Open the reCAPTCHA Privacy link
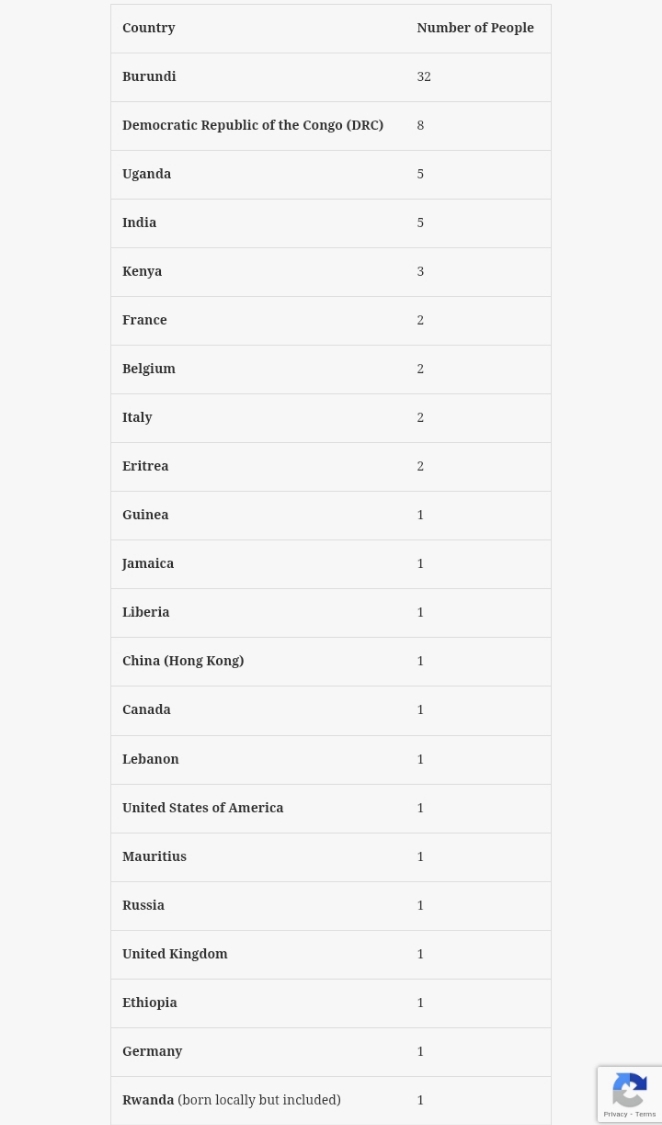Screen dimensions: 662x1125 (615, 1114)
